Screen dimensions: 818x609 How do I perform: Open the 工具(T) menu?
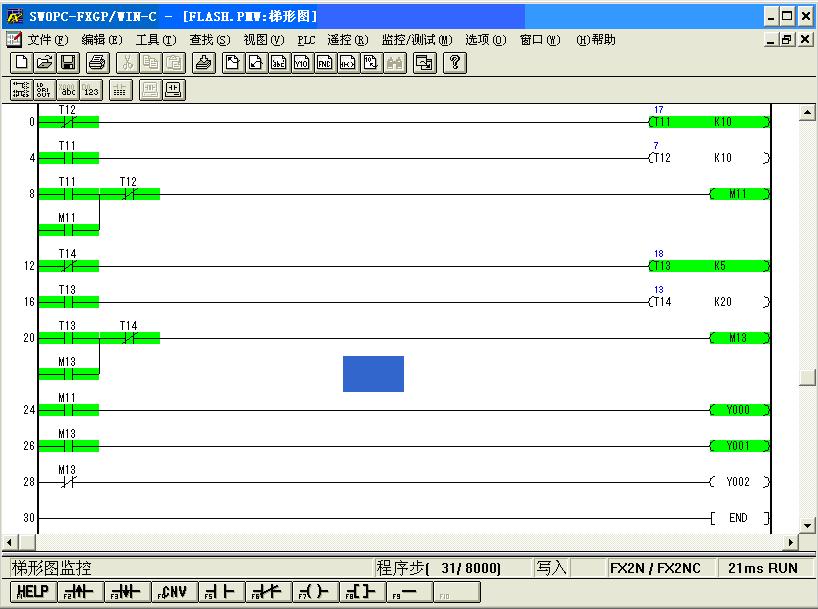pyautogui.click(x=155, y=40)
